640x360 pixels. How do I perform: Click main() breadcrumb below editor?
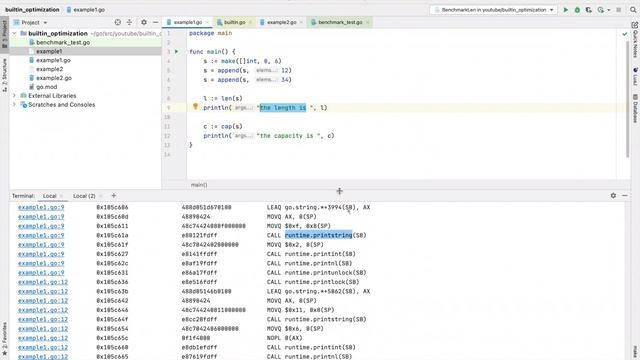pyautogui.click(x=199, y=185)
